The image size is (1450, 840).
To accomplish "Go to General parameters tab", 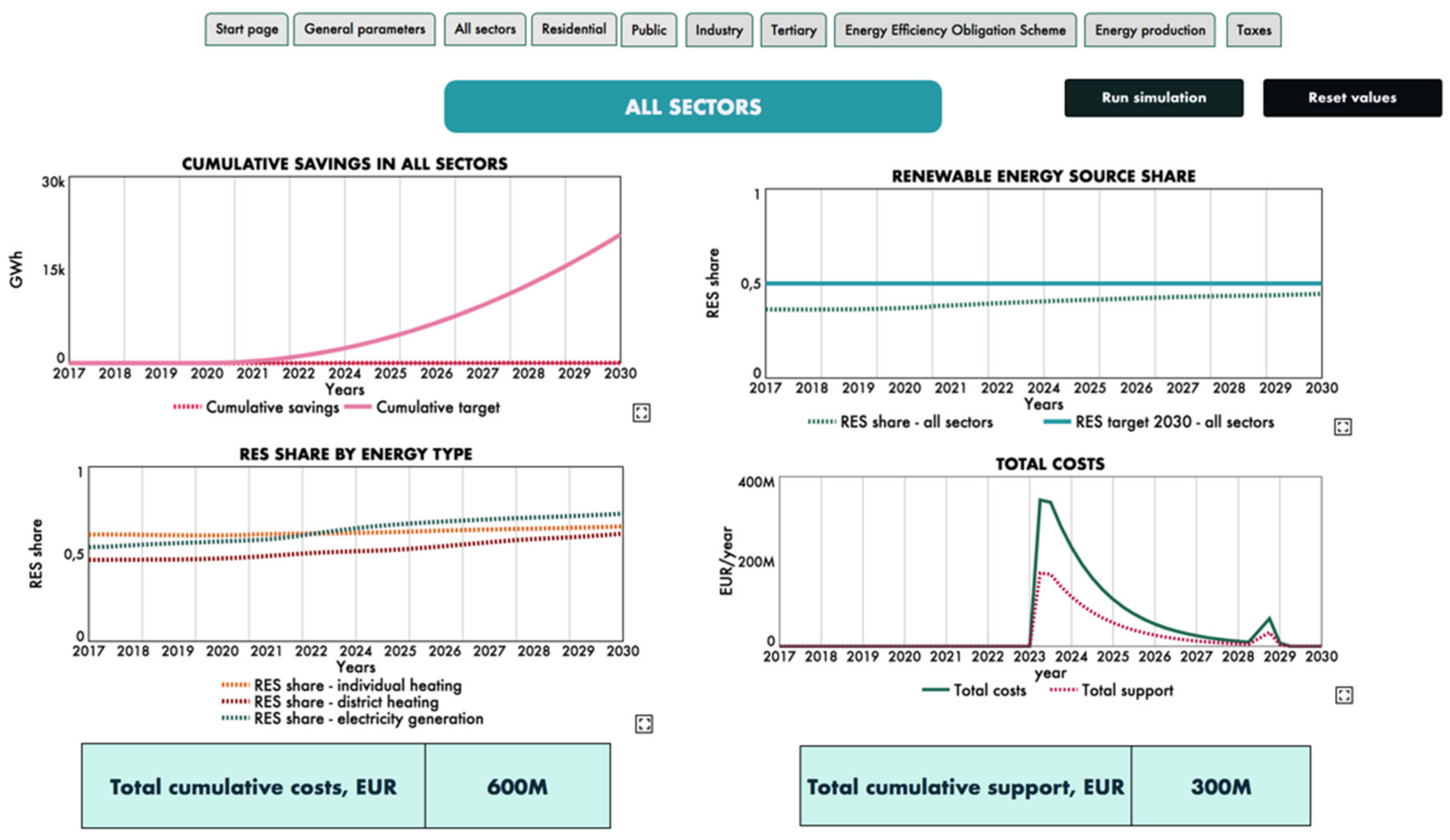I will (x=364, y=29).
